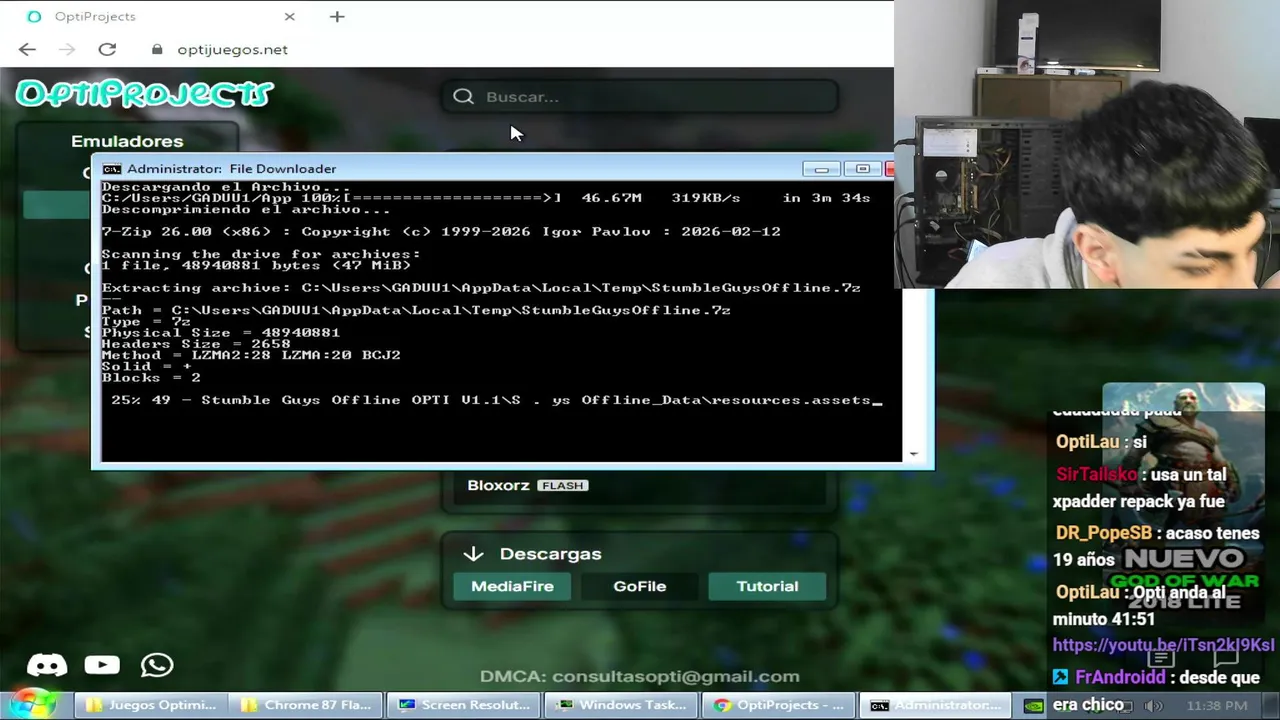
Task: Open a new browser tab
Action: [x=337, y=16]
